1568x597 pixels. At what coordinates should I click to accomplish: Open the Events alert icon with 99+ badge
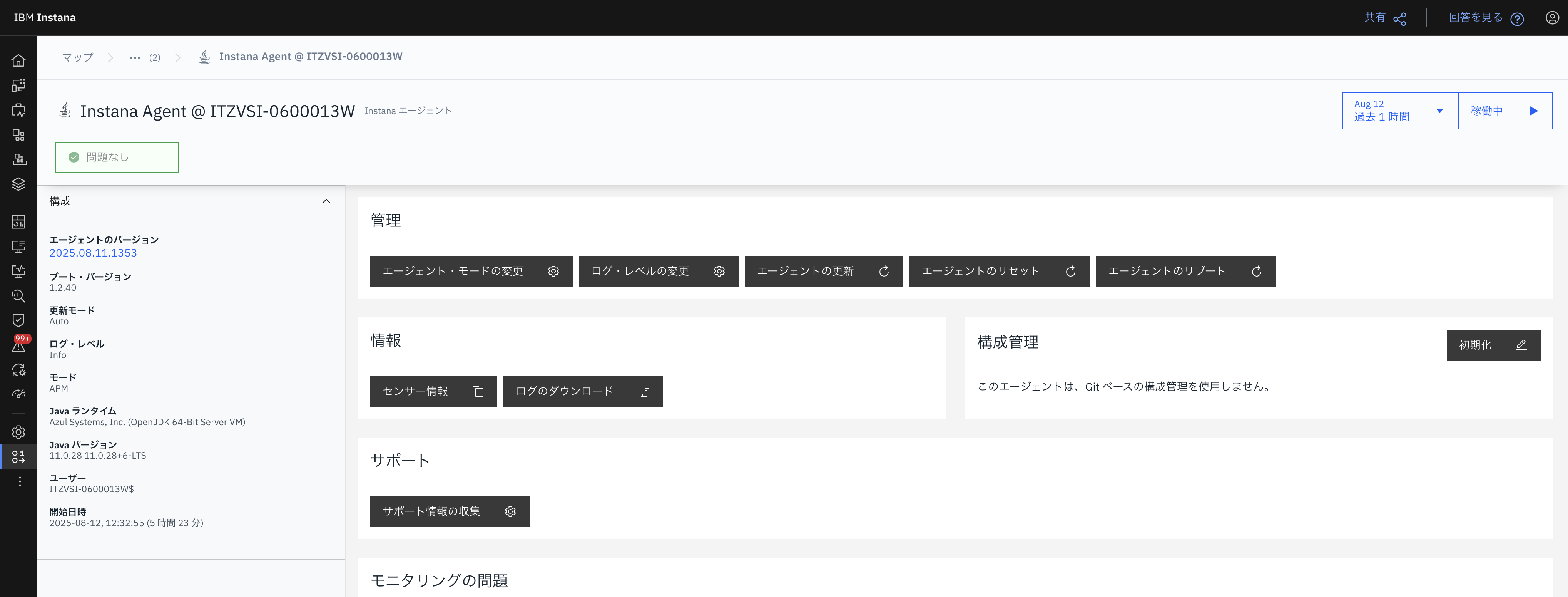point(18,346)
